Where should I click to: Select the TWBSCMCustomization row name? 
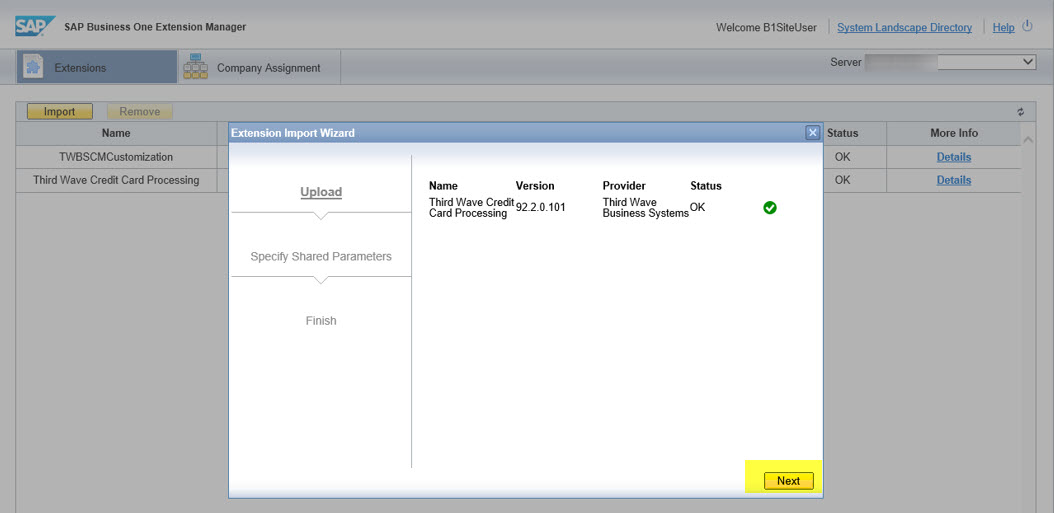click(x=116, y=157)
